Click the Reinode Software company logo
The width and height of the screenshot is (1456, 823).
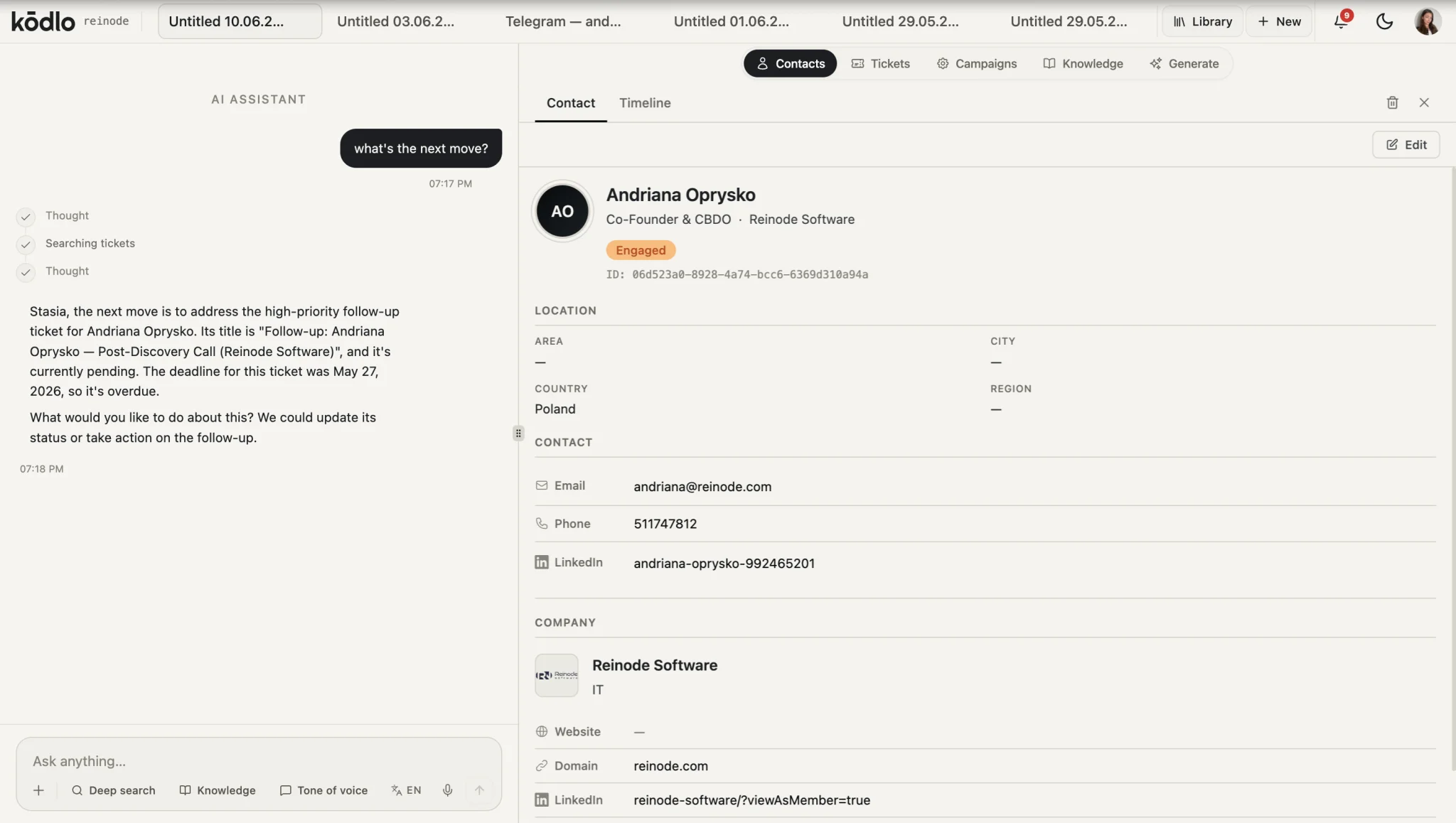[557, 675]
